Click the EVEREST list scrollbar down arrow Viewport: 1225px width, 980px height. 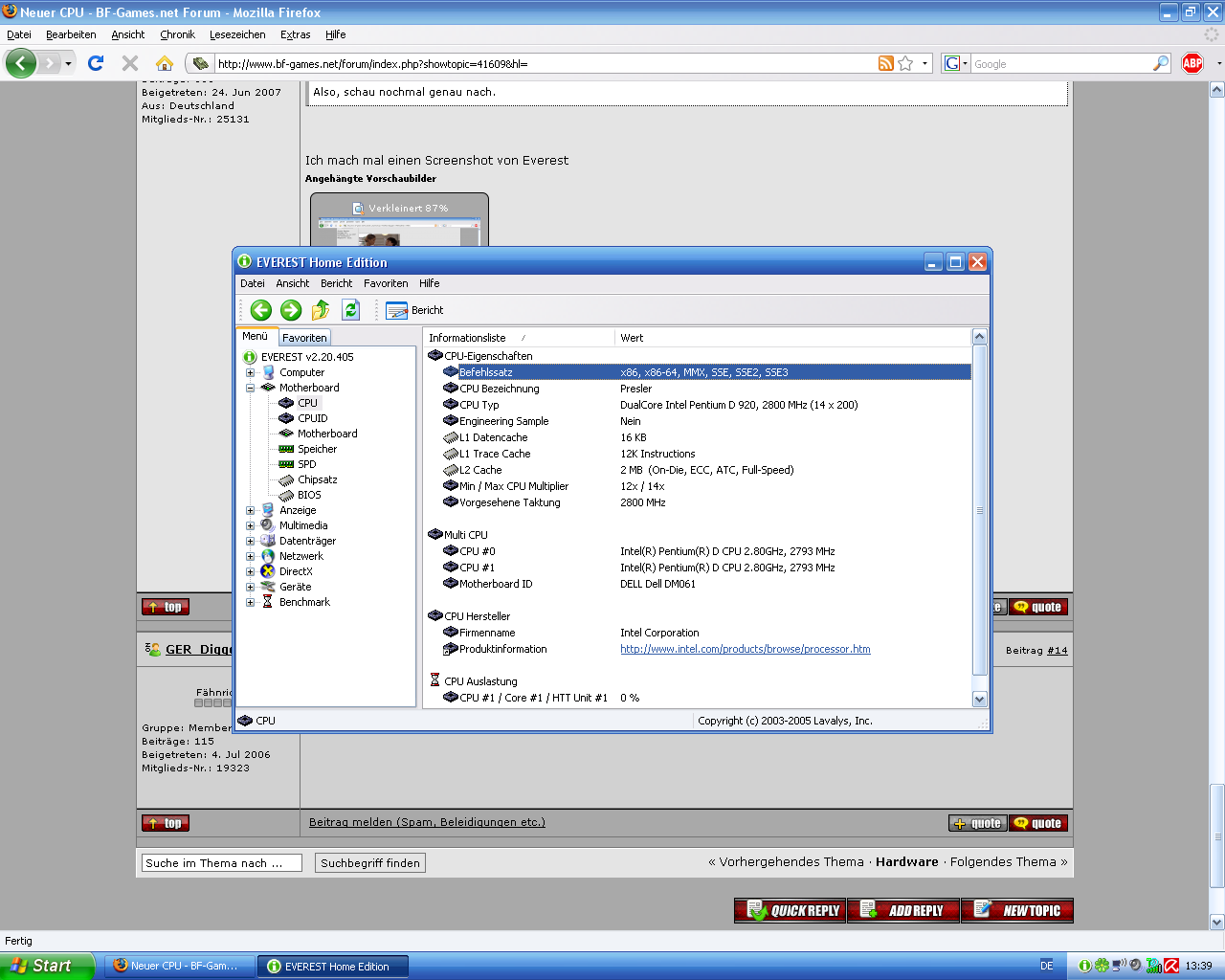point(979,700)
